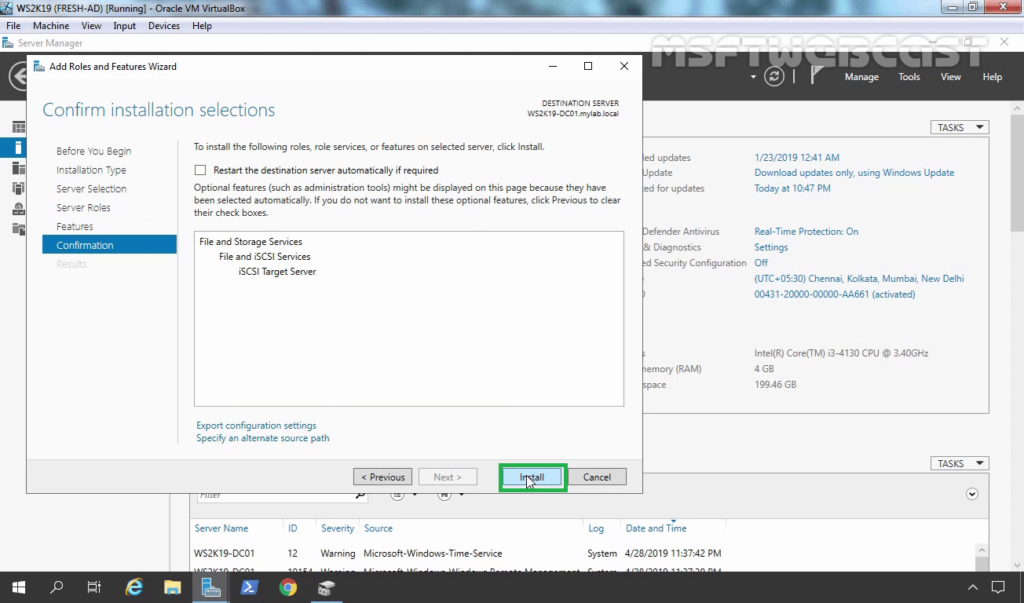The width and height of the screenshot is (1024, 603).
Task: Open VirtualBox Input menu
Action: [x=124, y=25]
